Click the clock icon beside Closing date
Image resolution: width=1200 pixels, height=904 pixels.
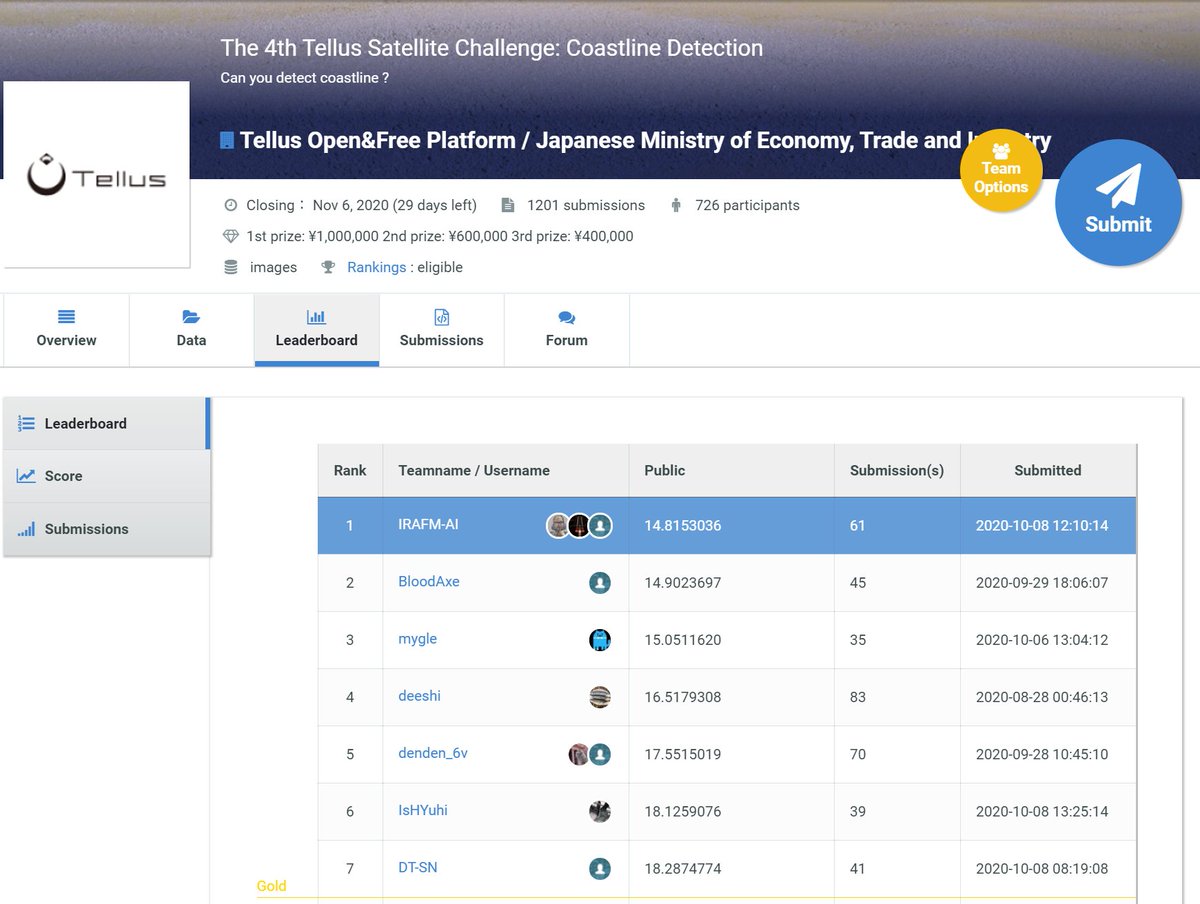point(231,205)
